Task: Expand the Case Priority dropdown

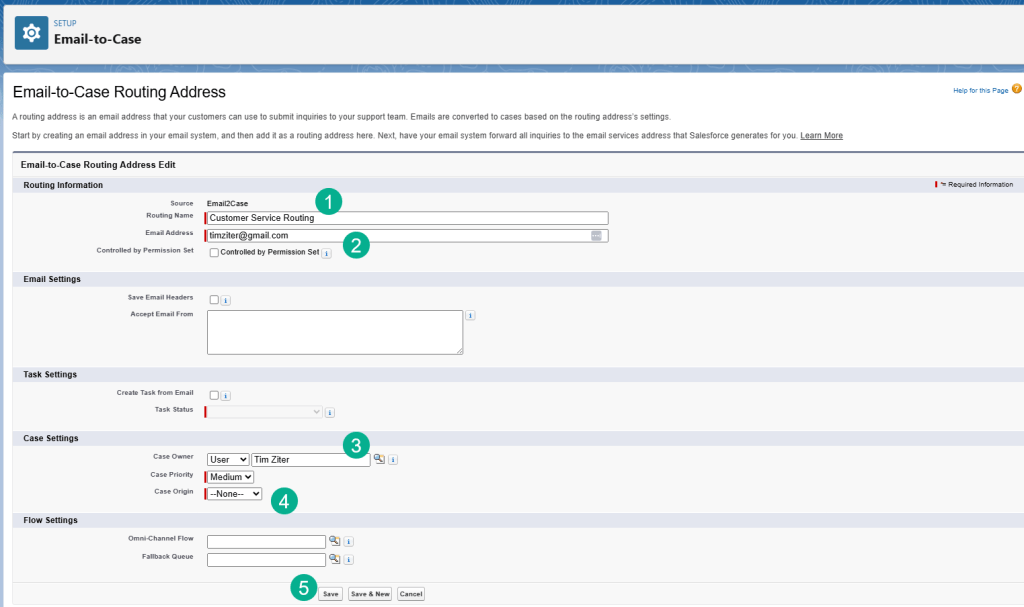Action: (x=231, y=477)
